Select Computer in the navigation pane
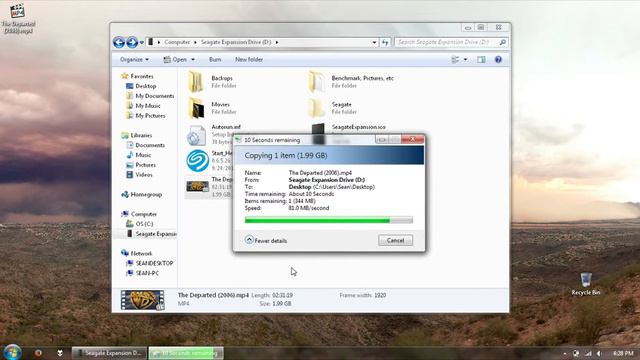640x360 pixels. point(143,214)
